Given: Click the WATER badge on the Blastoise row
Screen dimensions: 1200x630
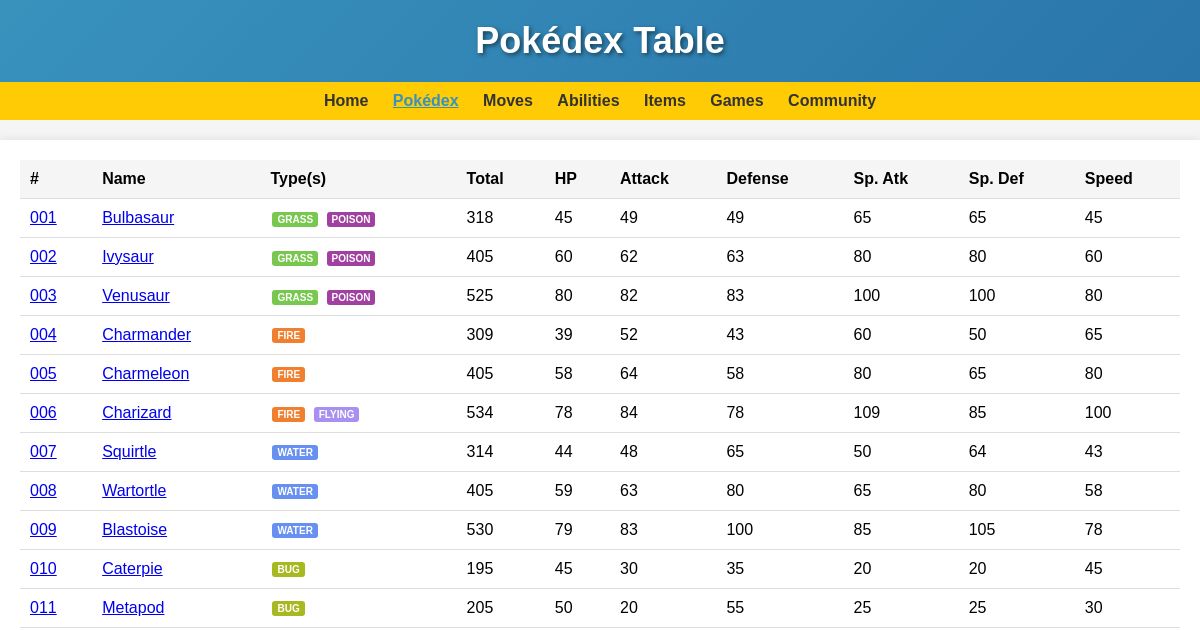Looking at the screenshot, I should (x=295, y=530).
